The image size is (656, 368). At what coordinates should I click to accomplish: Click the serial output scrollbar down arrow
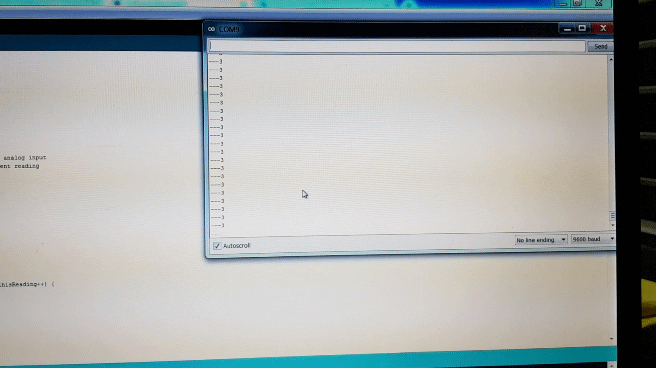(612, 225)
